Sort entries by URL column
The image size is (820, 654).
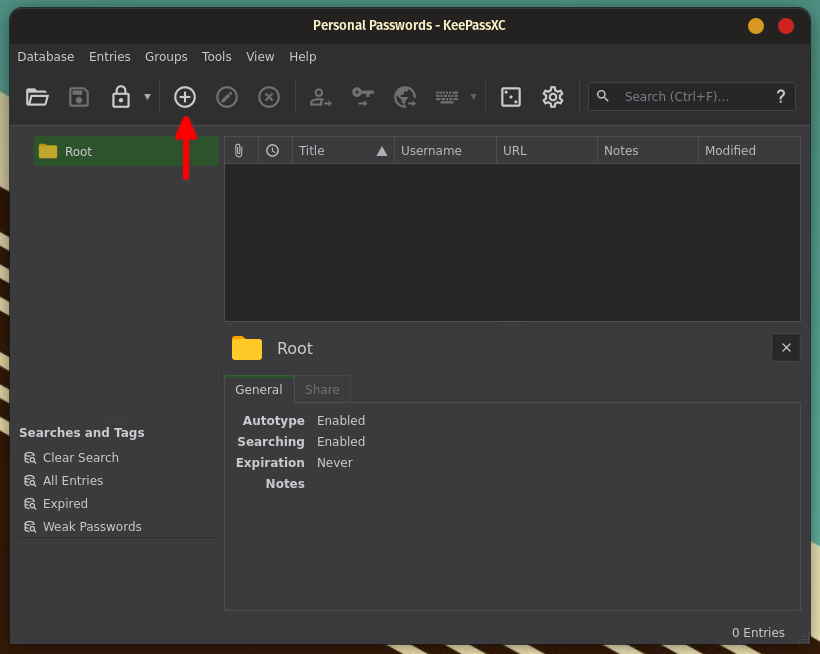coord(546,151)
